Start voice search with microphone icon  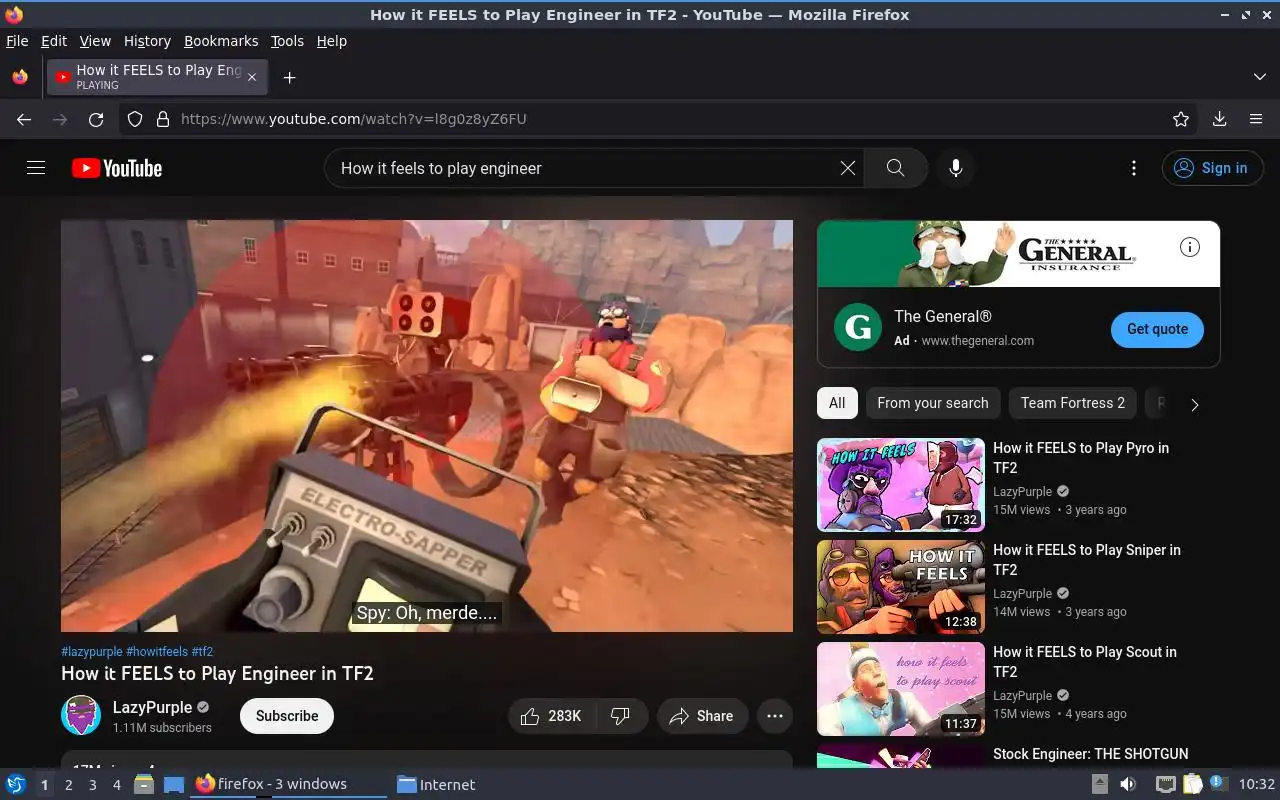(956, 168)
